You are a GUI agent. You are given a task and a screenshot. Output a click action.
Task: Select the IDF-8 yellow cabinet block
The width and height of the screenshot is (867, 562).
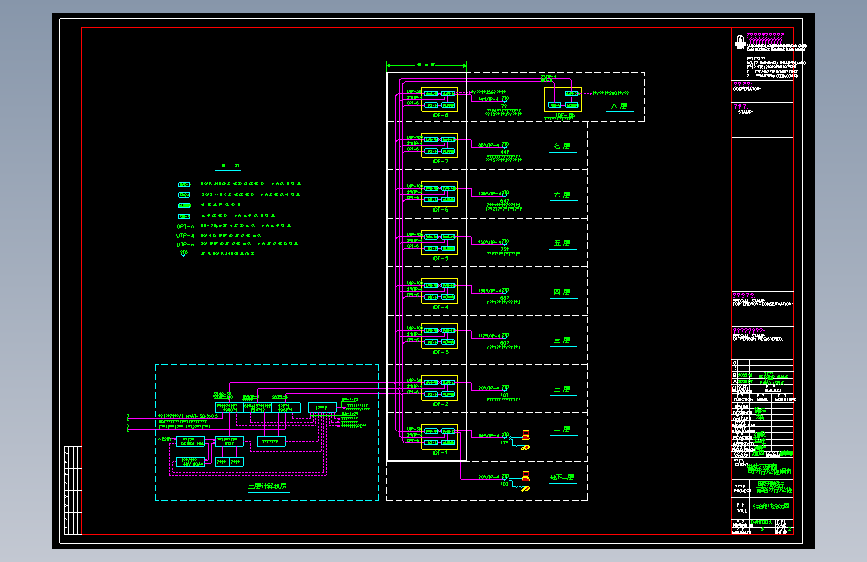coord(440,100)
